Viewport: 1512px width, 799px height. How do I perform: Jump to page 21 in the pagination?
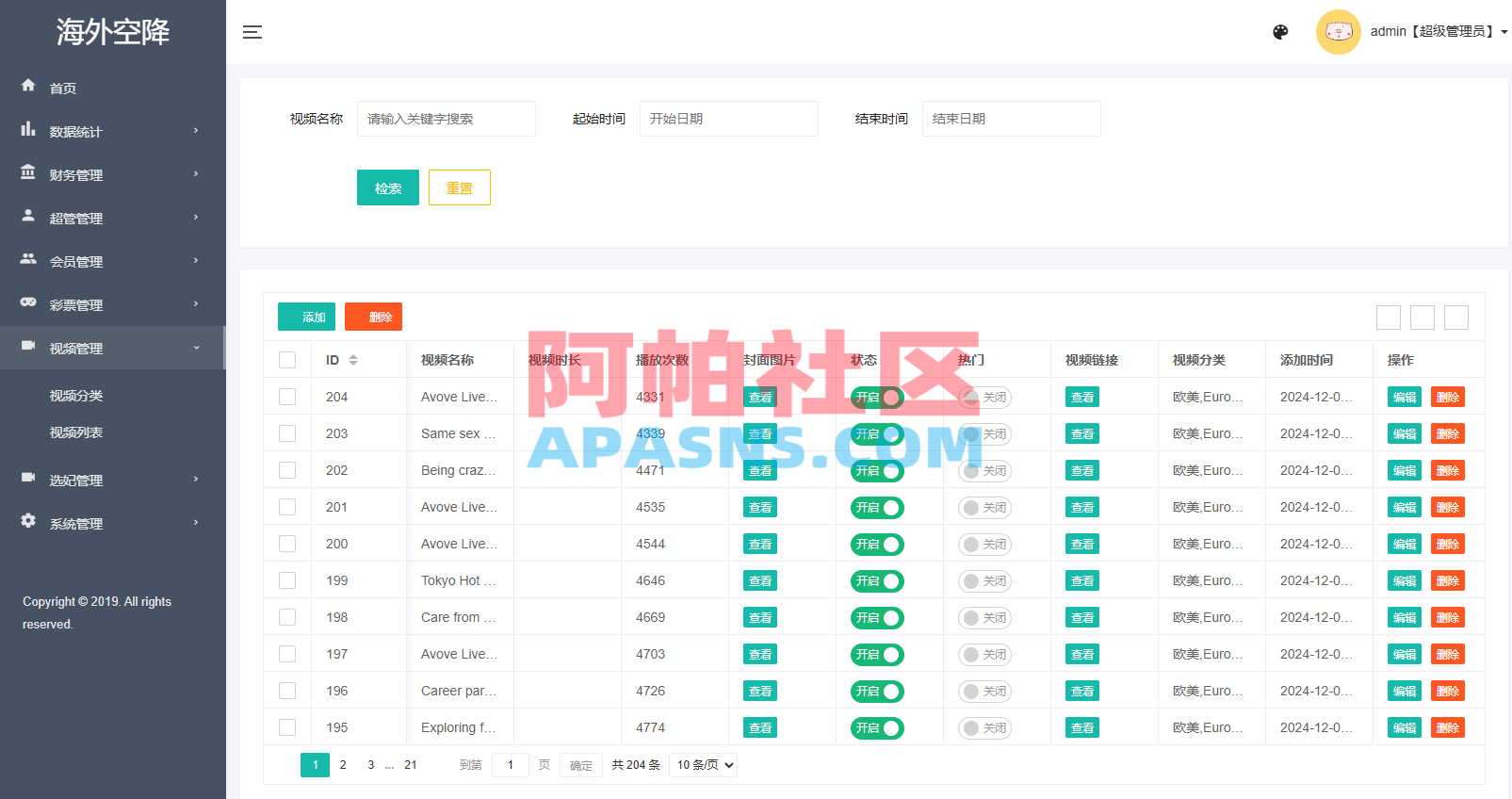point(411,765)
